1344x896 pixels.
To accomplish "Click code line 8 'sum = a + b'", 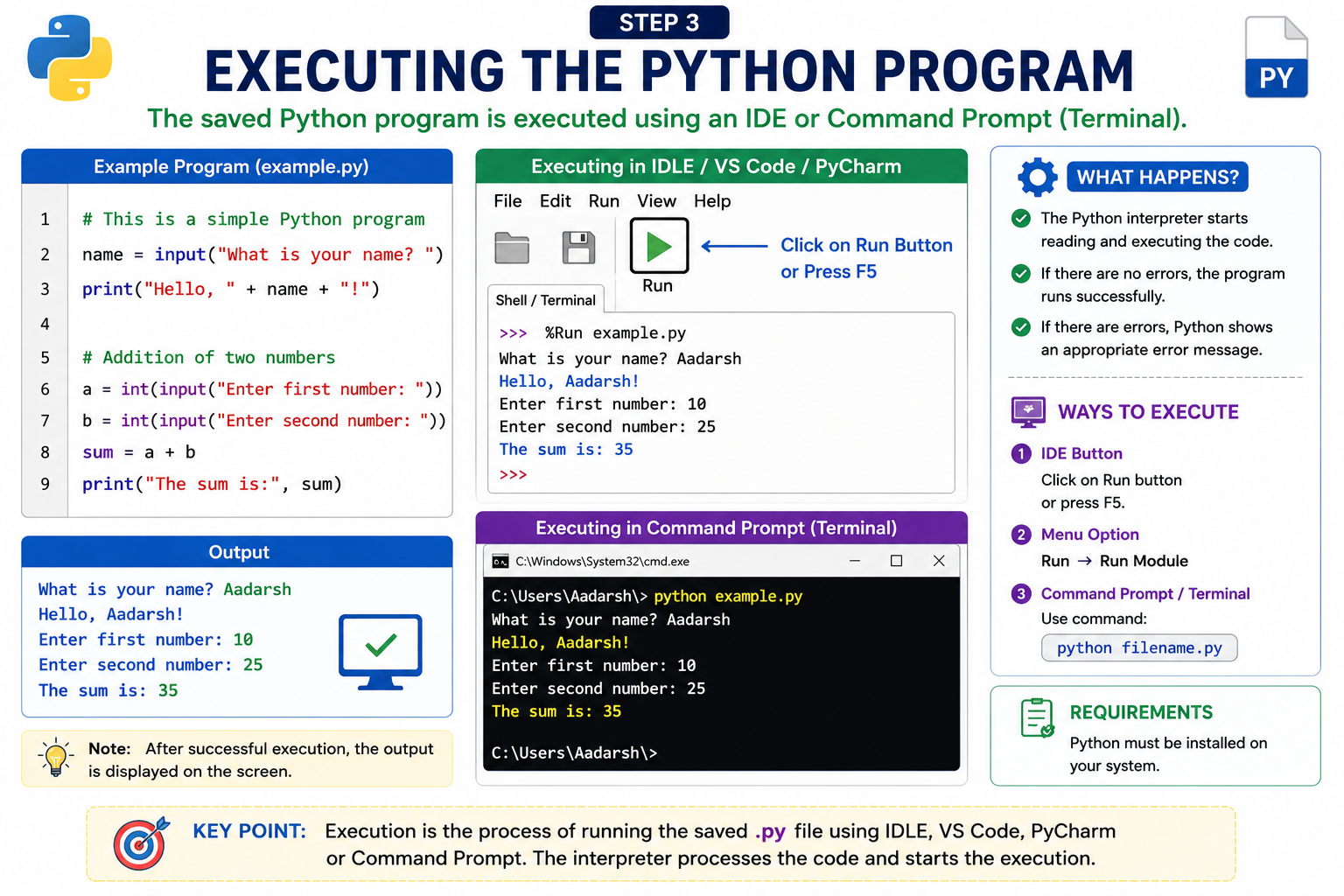I will tap(139, 452).
